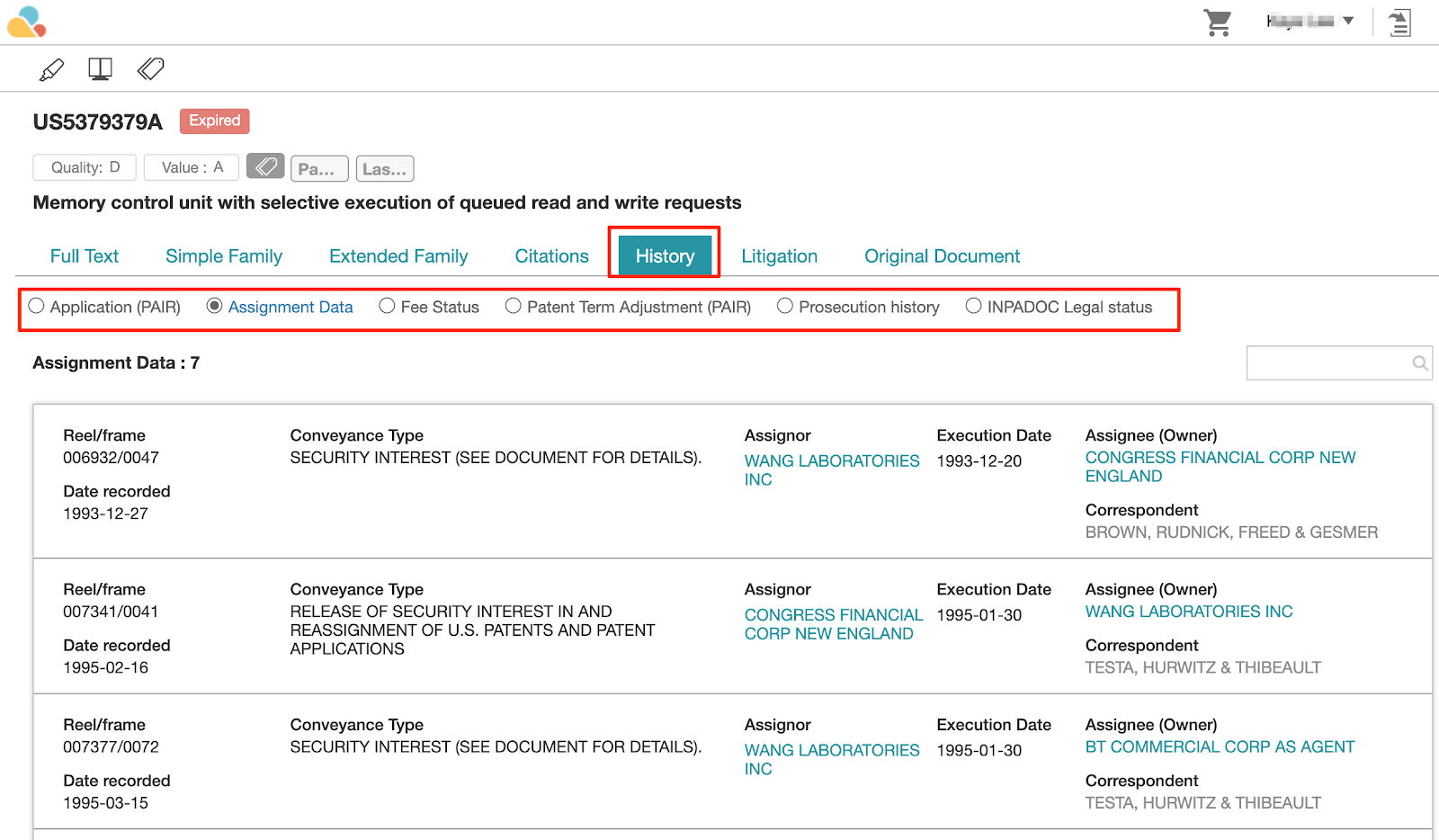Select INPADOC Legal status radio option

pos(973,306)
